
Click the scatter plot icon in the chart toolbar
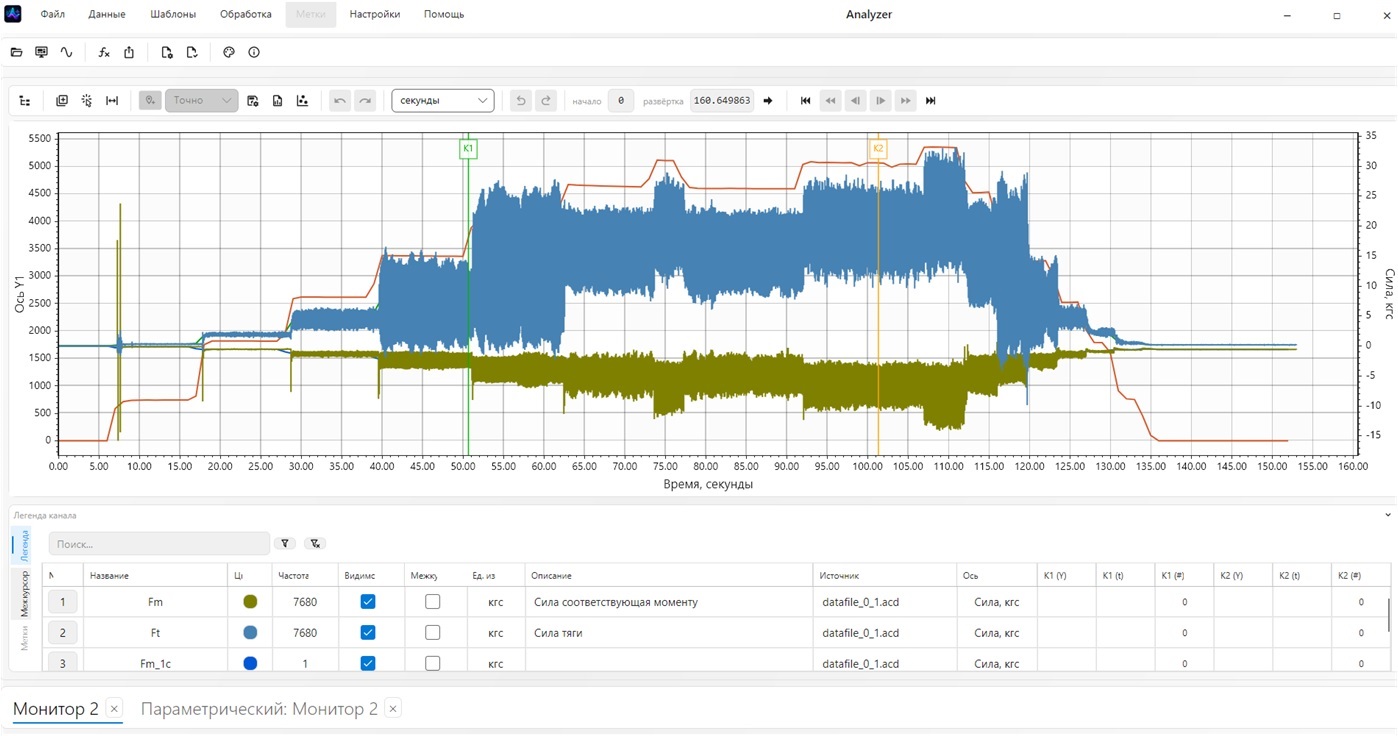click(302, 100)
